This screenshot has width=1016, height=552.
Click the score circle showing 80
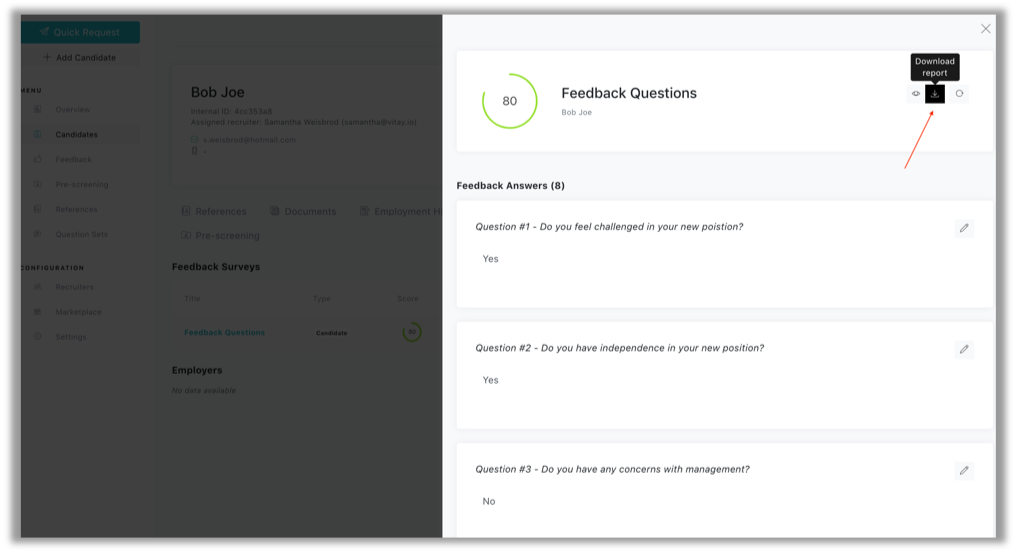click(510, 101)
